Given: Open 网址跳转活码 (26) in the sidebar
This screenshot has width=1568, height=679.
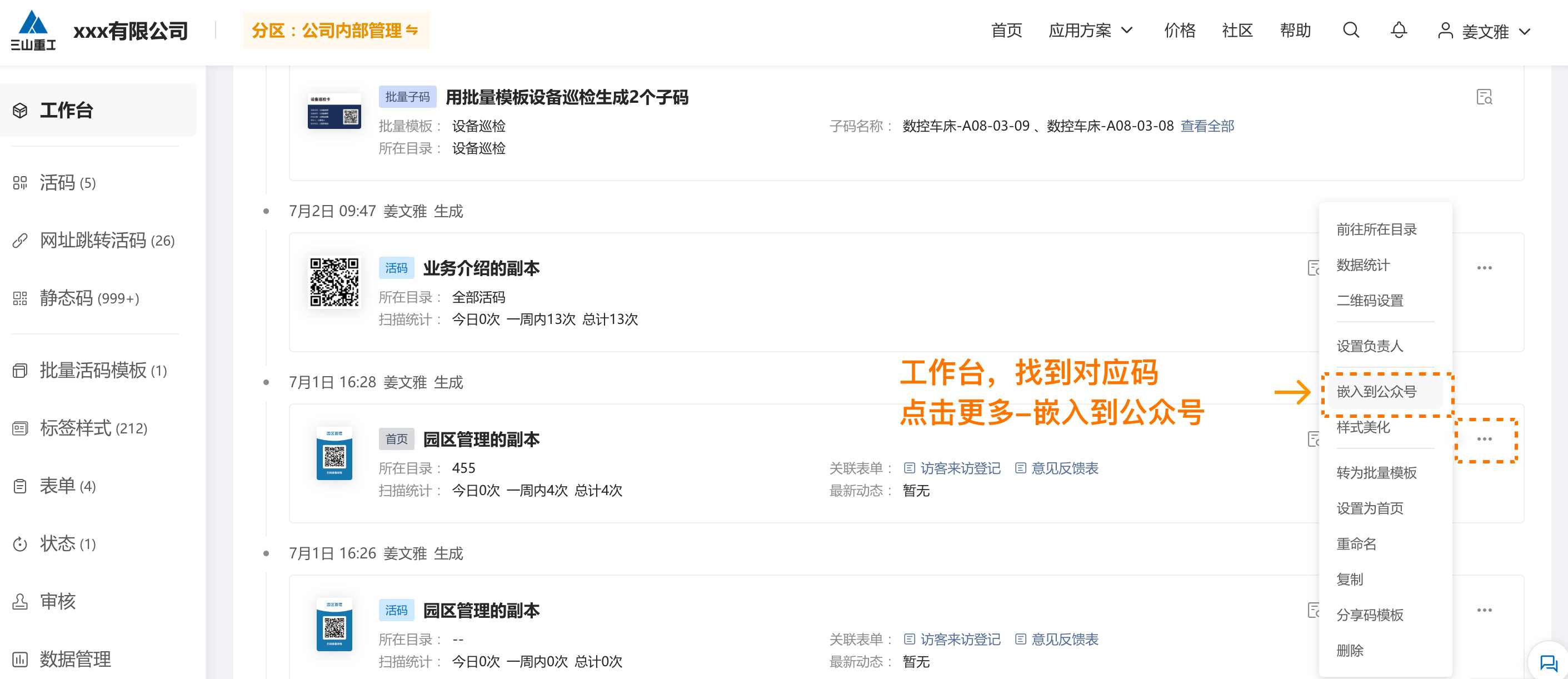Looking at the screenshot, I should coord(107,241).
